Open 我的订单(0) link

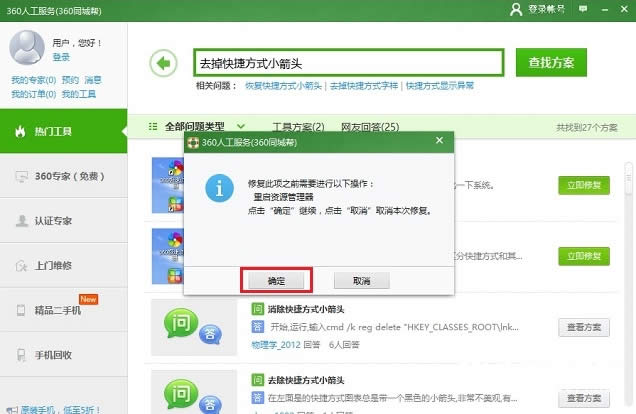34,94
